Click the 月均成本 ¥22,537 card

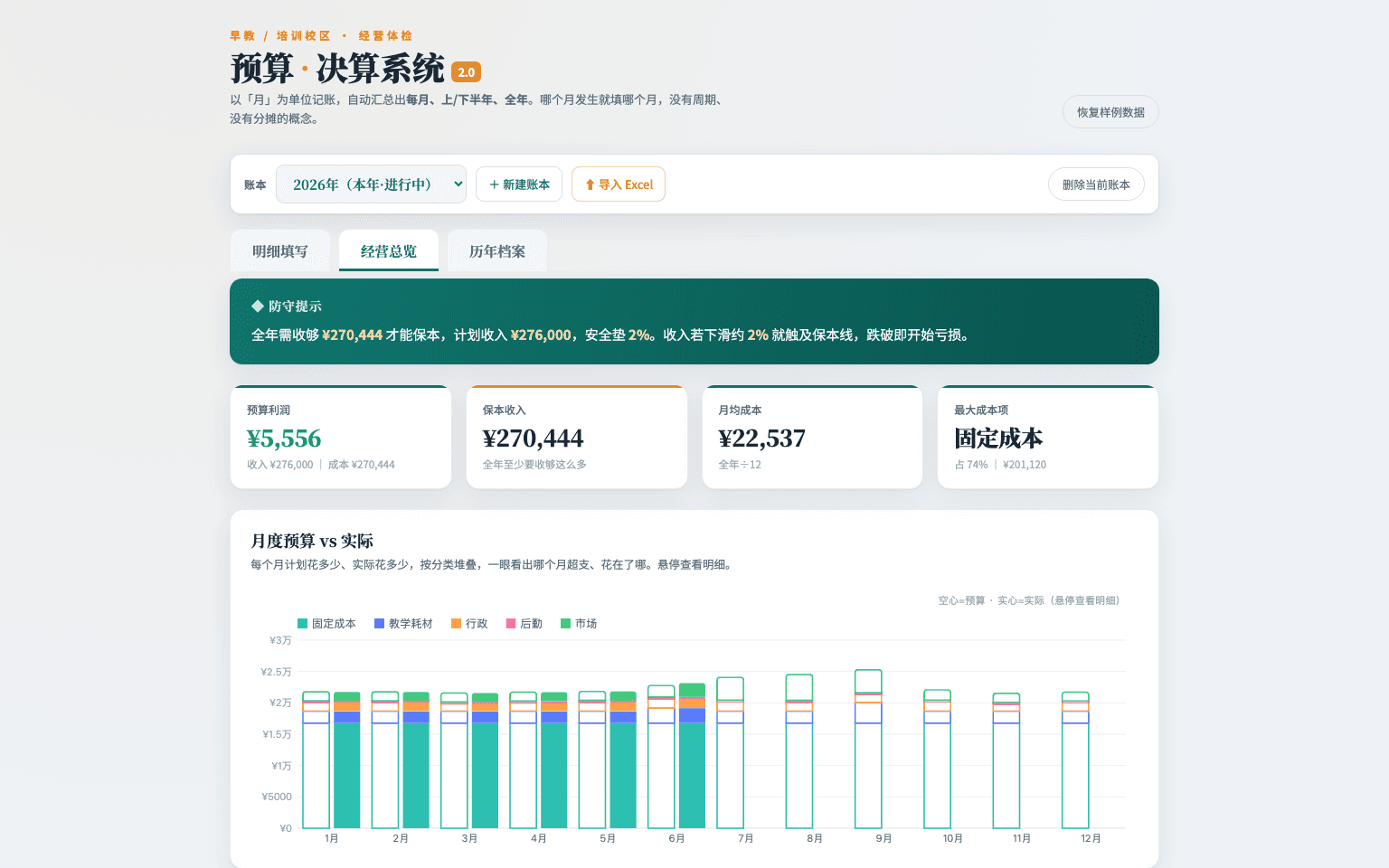[813, 438]
